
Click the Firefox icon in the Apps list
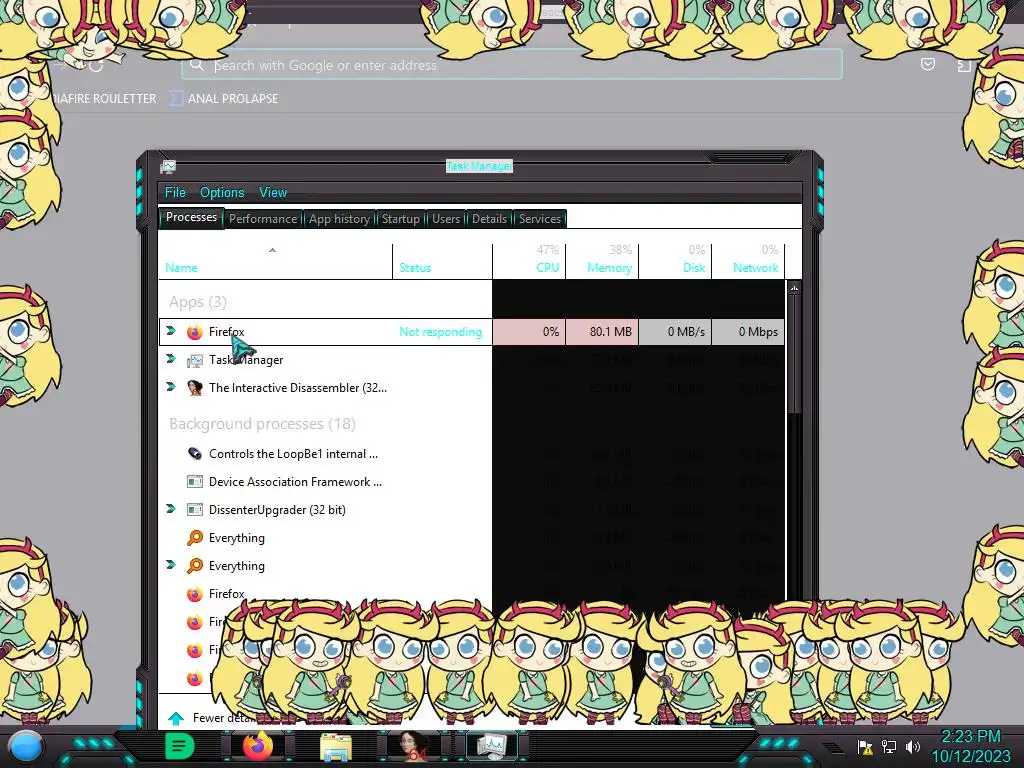(195, 332)
